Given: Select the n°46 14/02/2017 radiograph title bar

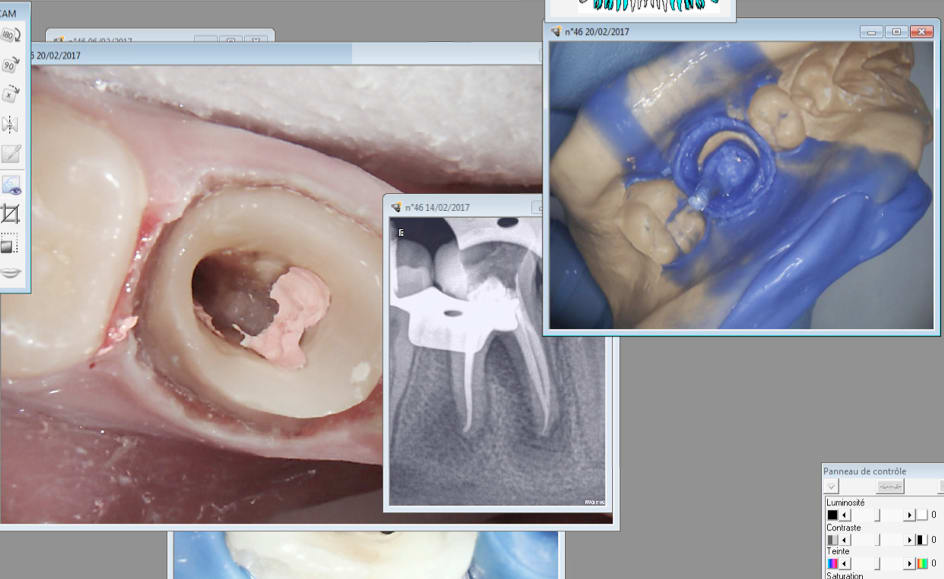Looking at the screenshot, I should (x=460, y=207).
